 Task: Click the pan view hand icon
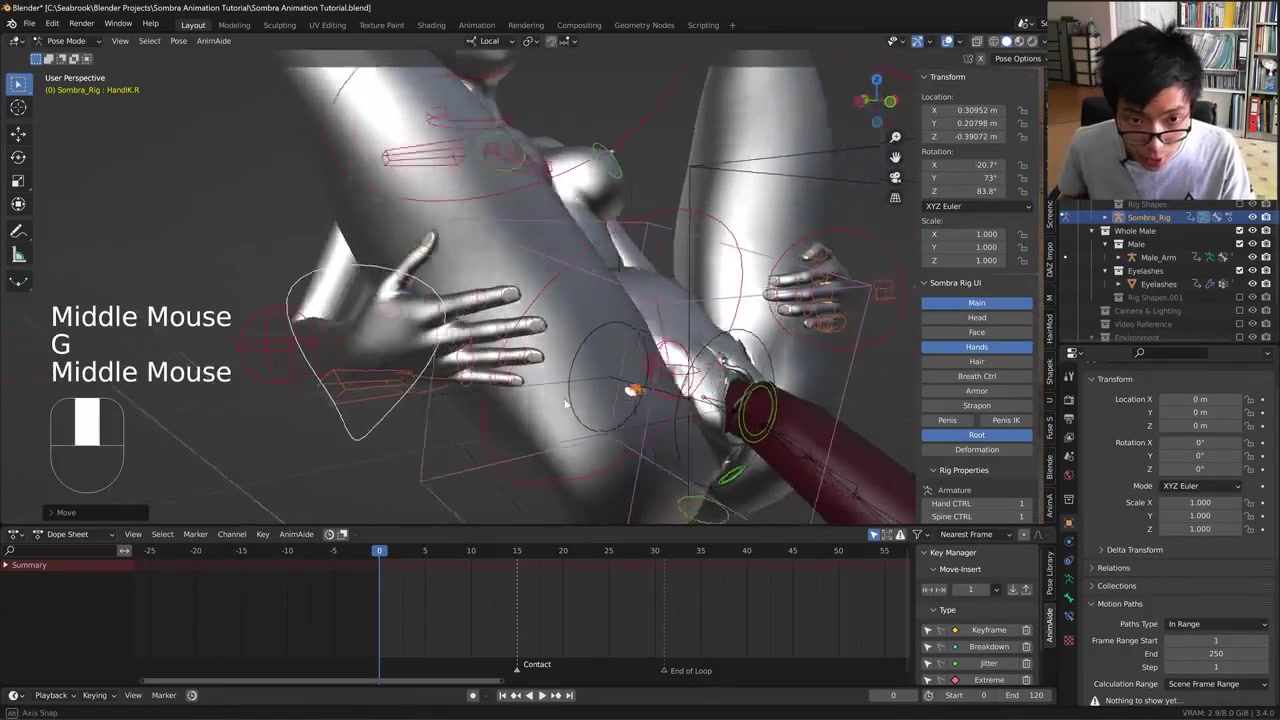[895, 157]
